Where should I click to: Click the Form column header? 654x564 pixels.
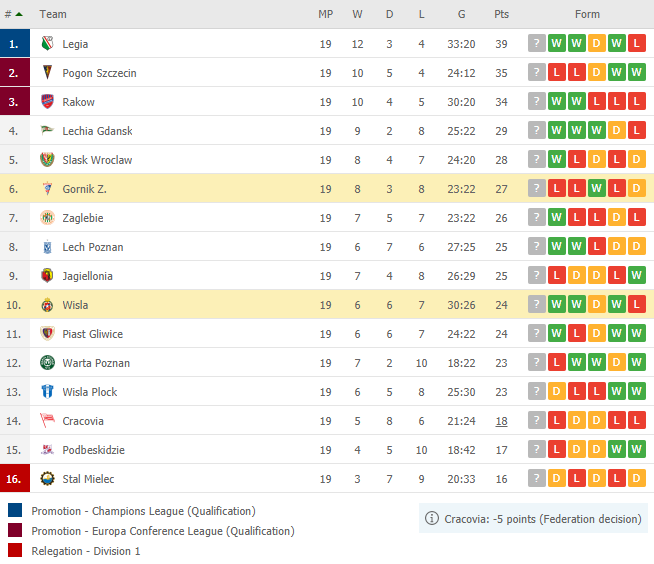point(587,14)
